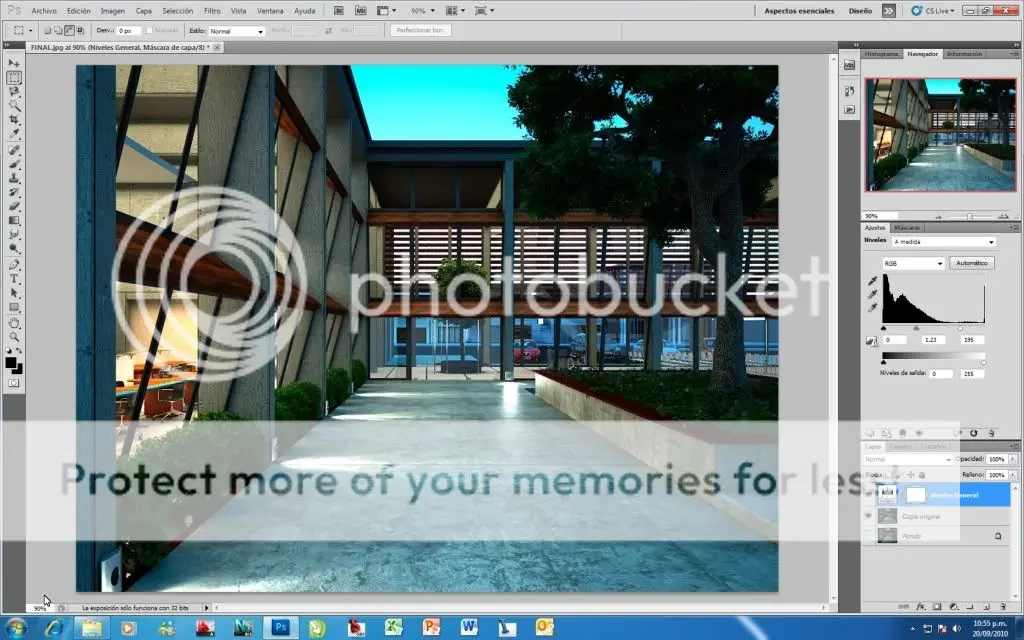1024x640 pixels.
Task: Open the Ventana menu
Action: 270,10
